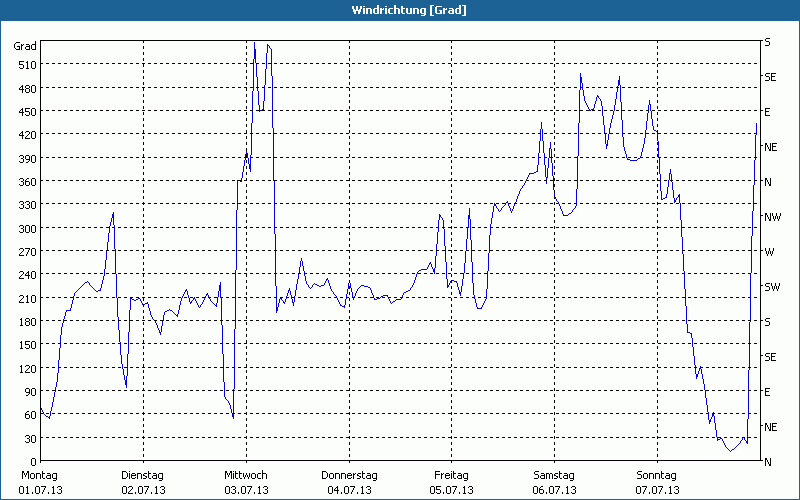Screen dimensions: 800x500
Task: Click the "Montag" day label
Action: tap(39, 476)
